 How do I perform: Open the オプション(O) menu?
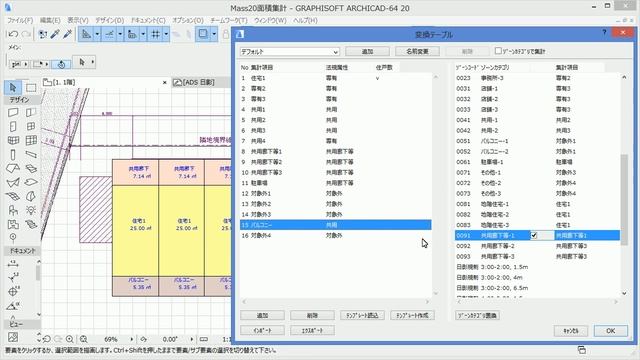coord(188,20)
